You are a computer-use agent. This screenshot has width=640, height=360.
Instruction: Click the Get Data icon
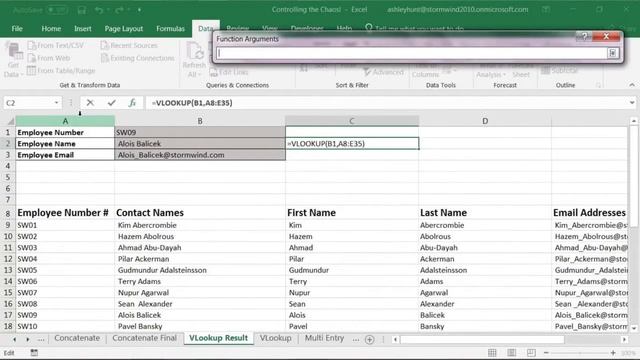pyautogui.click(x=14, y=51)
